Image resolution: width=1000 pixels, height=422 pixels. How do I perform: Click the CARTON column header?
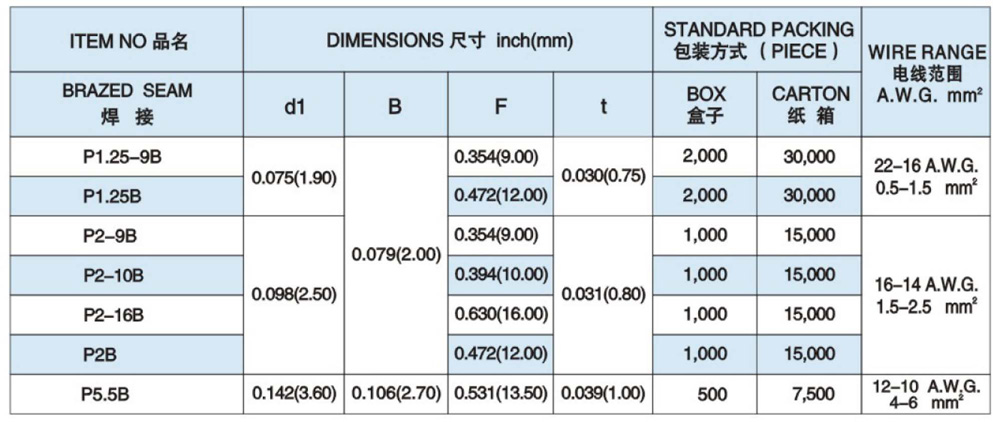click(x=811, y=104)
